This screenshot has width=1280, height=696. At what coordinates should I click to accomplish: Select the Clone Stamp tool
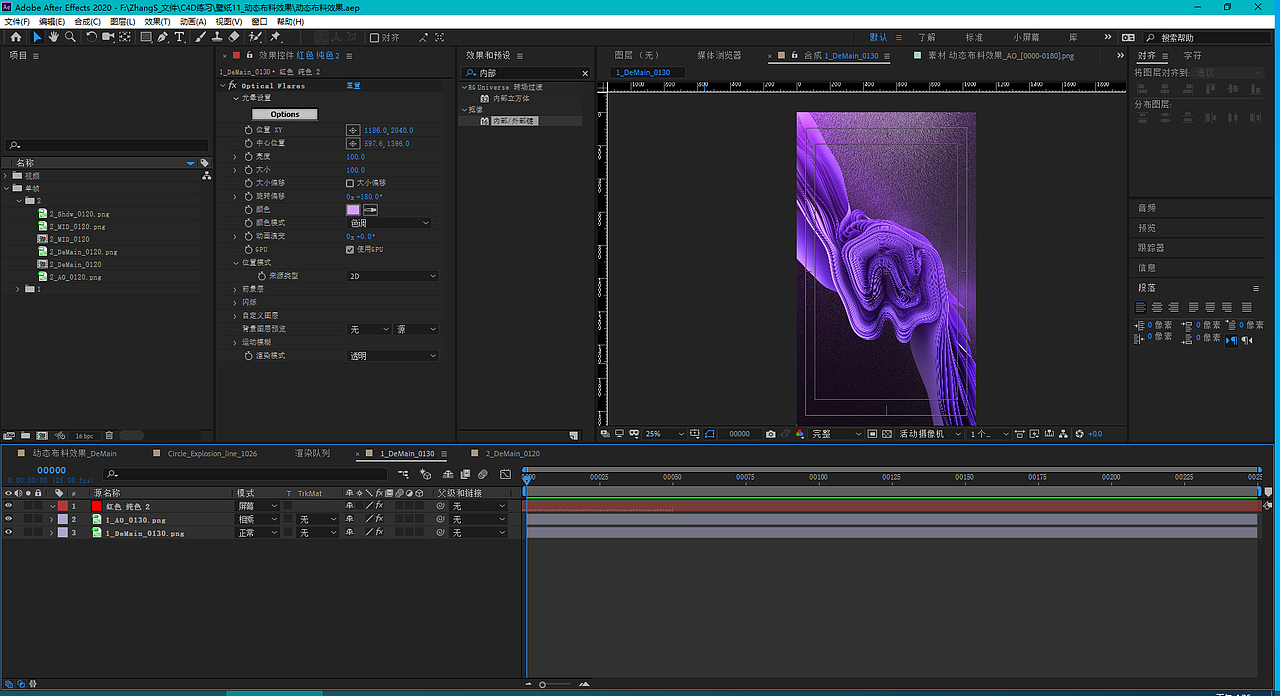(x=218, y=37)
